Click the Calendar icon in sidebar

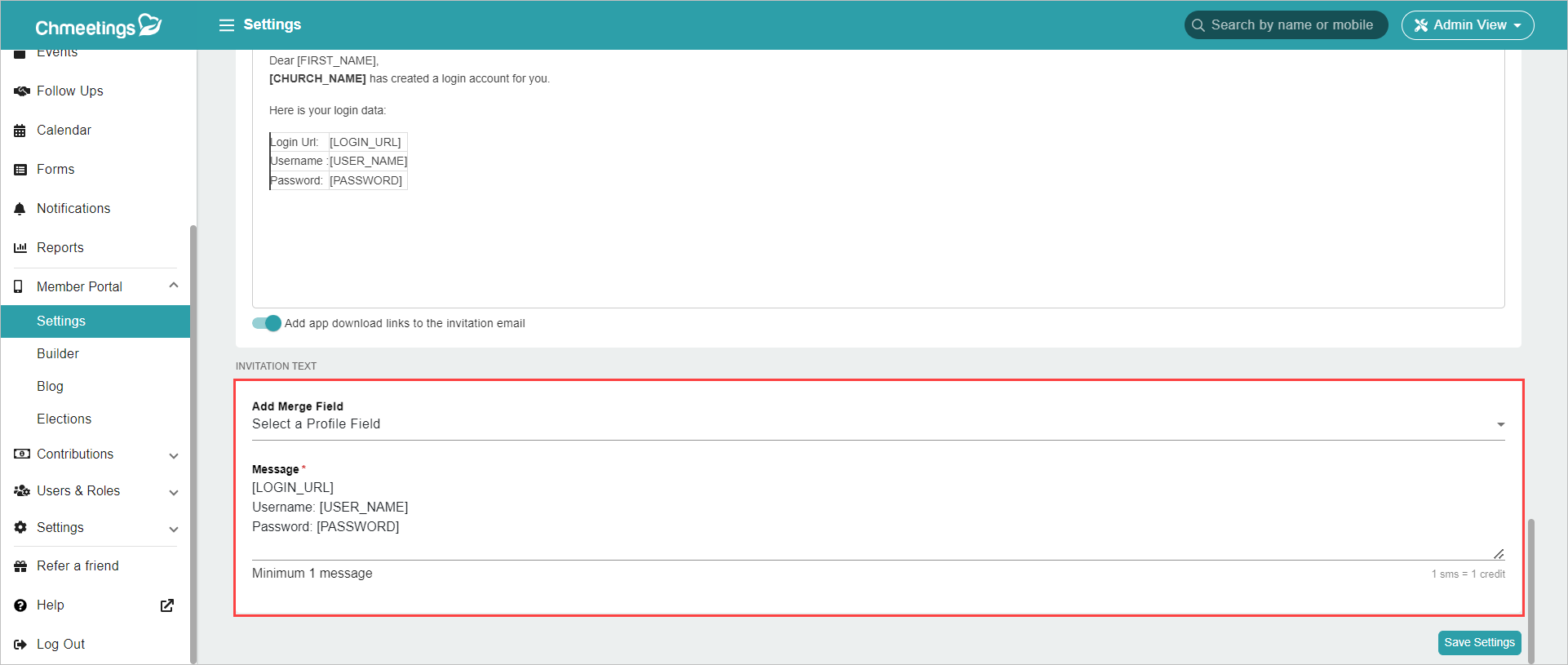(20, 131)
